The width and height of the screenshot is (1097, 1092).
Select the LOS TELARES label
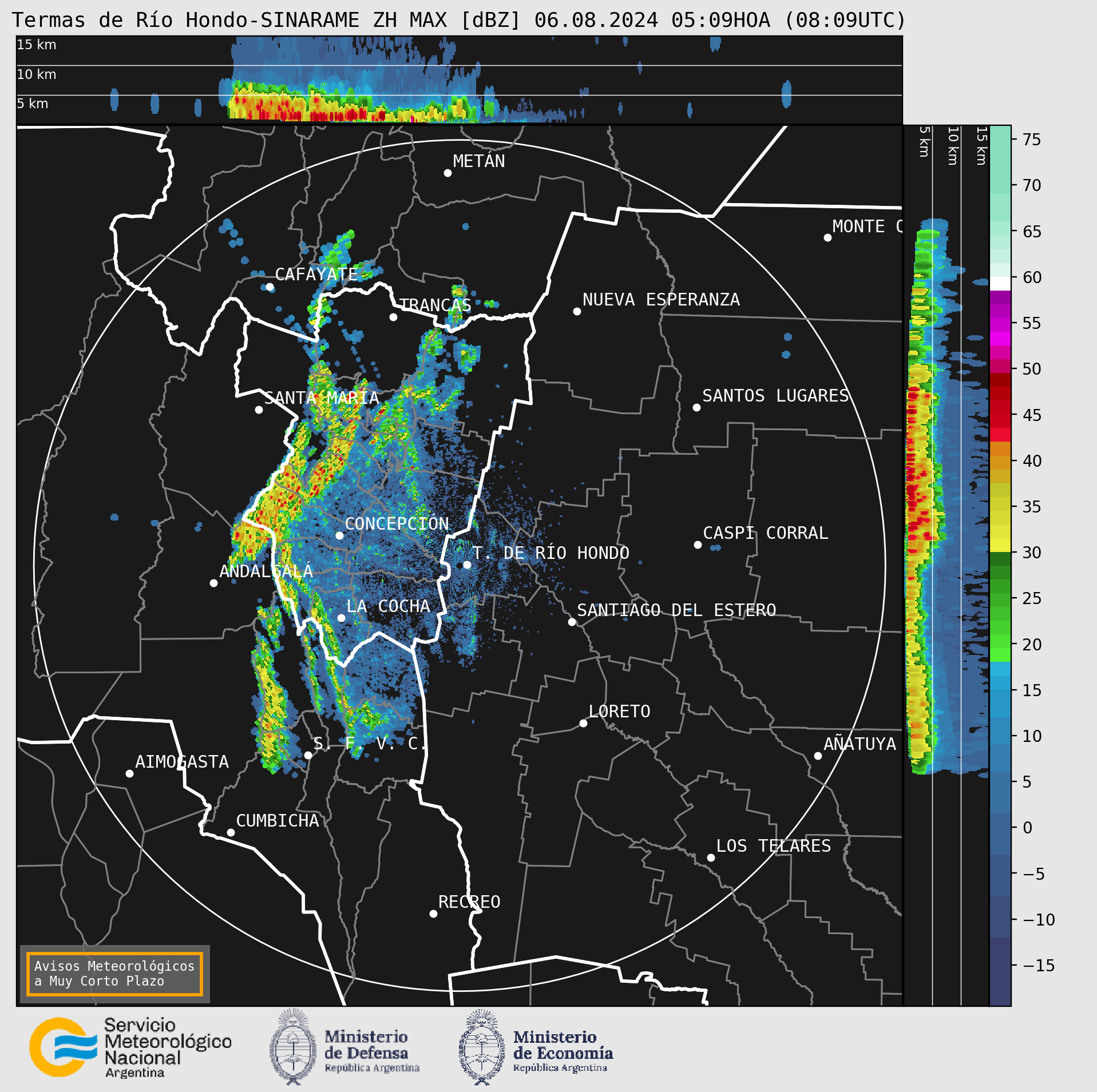click(774, 846)
